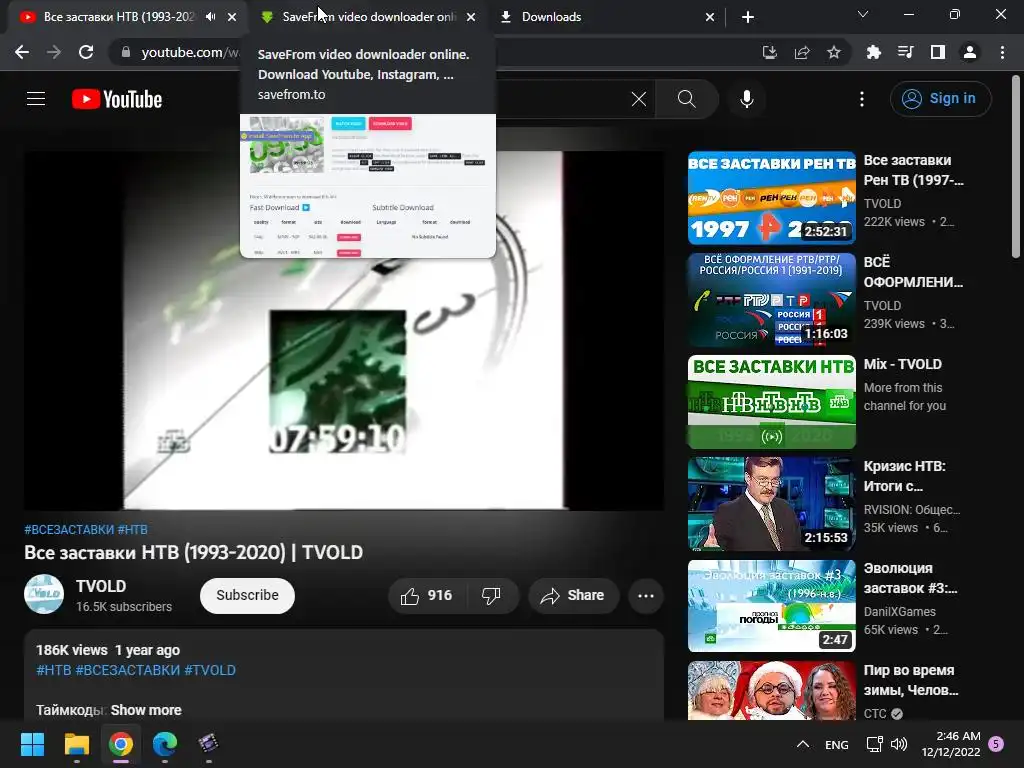Clear the YouTube search box

[639, 99]
